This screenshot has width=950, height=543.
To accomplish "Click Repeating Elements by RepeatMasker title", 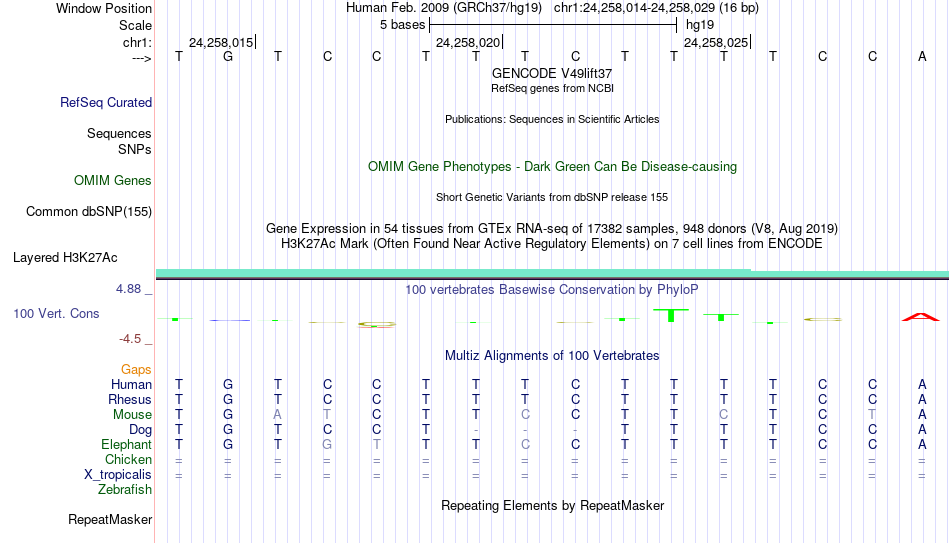I will (x=552, y=505).
